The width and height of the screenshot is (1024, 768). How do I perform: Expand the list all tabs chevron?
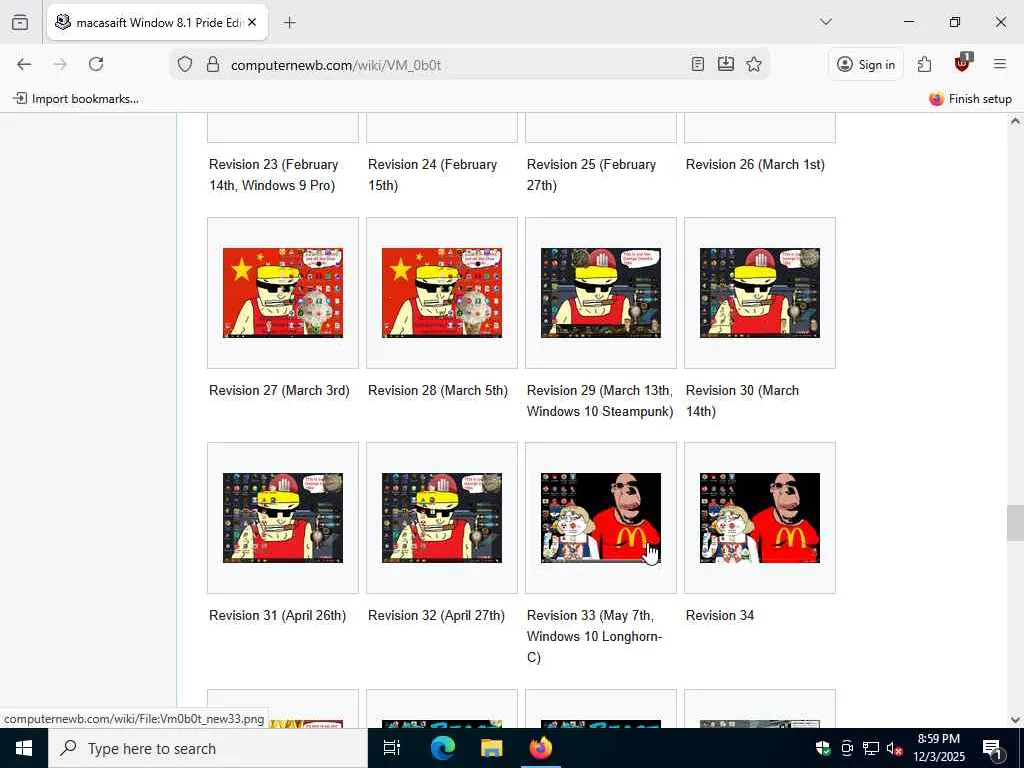(825, 22)
